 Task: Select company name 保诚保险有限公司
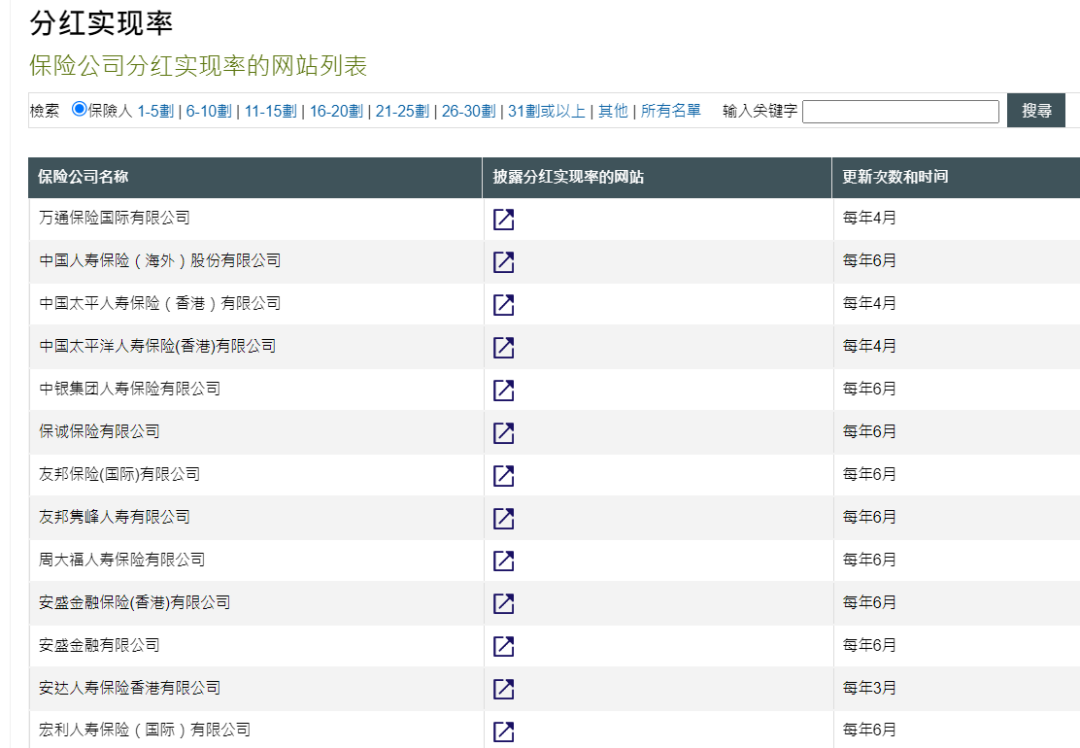[99, 431]
